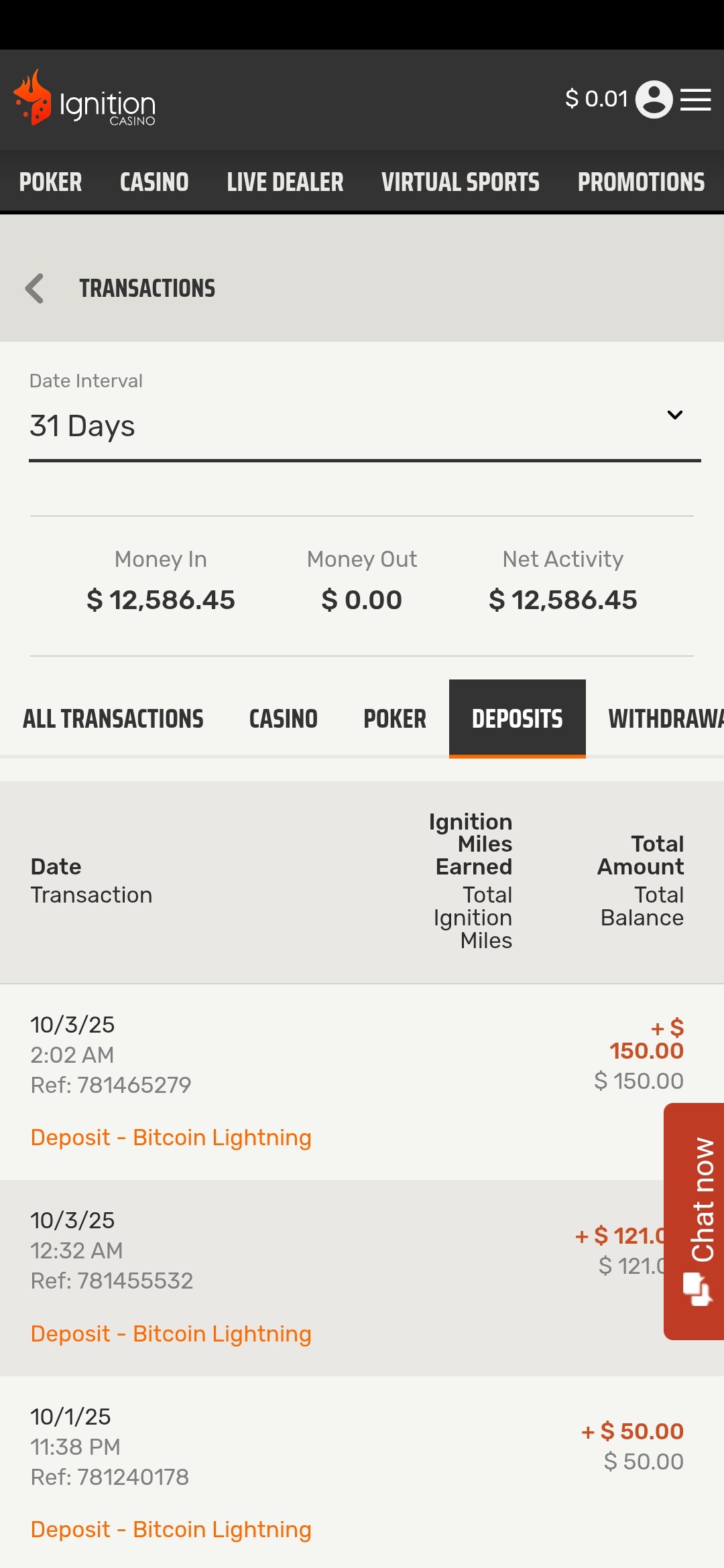Switch to All Transactions tab
This screenshot has width=724, height=1568.
pos(113,719)
